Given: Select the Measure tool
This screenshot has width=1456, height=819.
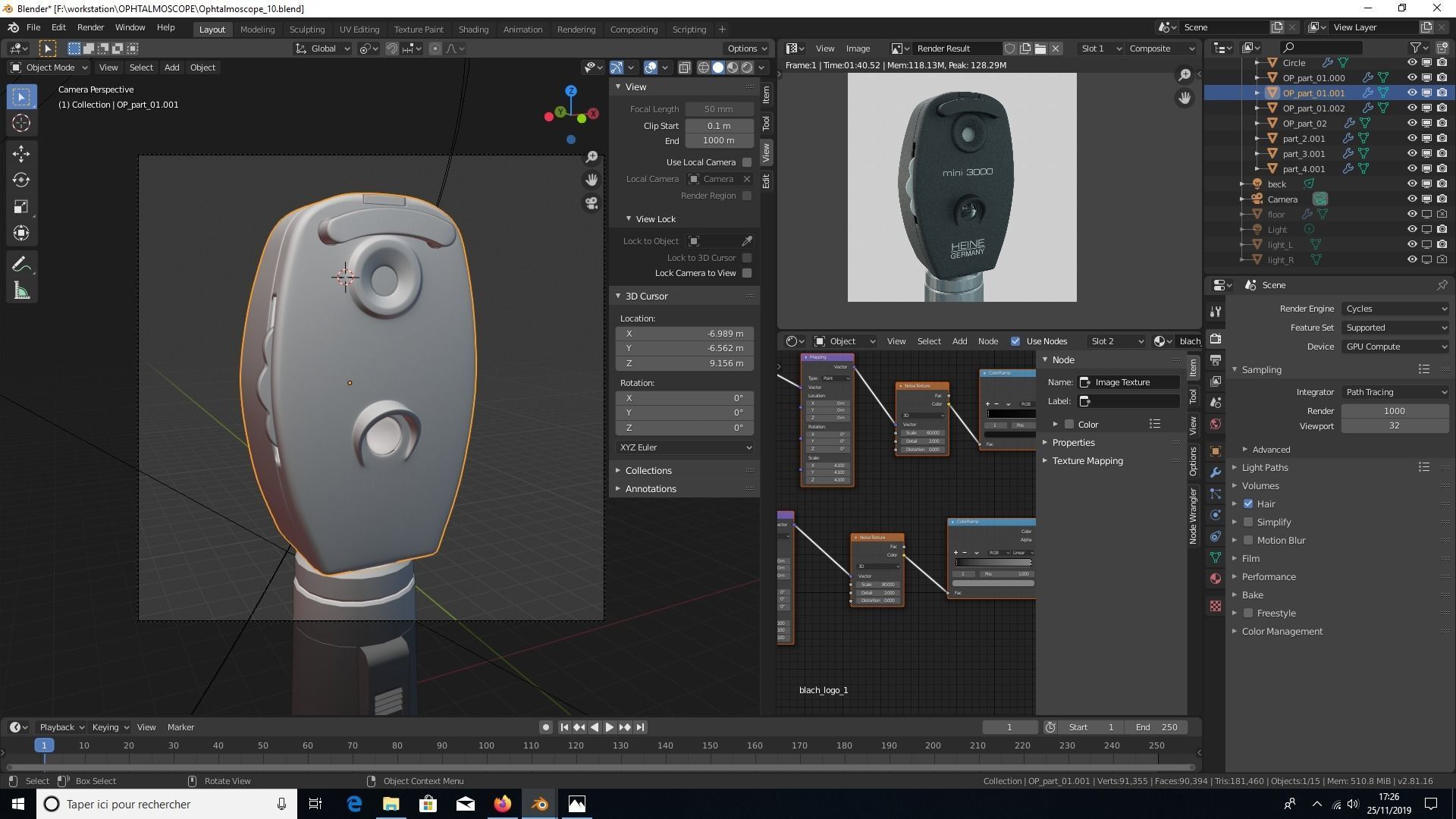Looking at the screenshot, I should point(21,291).
